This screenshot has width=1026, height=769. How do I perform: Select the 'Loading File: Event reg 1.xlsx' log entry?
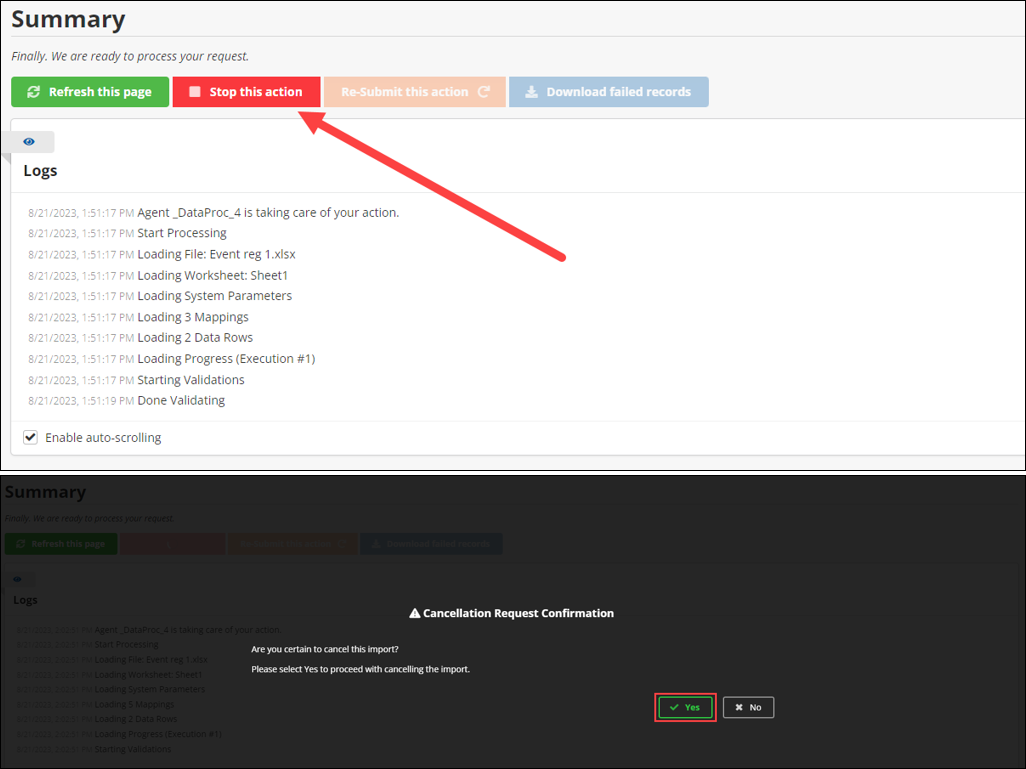pos(216,254)
